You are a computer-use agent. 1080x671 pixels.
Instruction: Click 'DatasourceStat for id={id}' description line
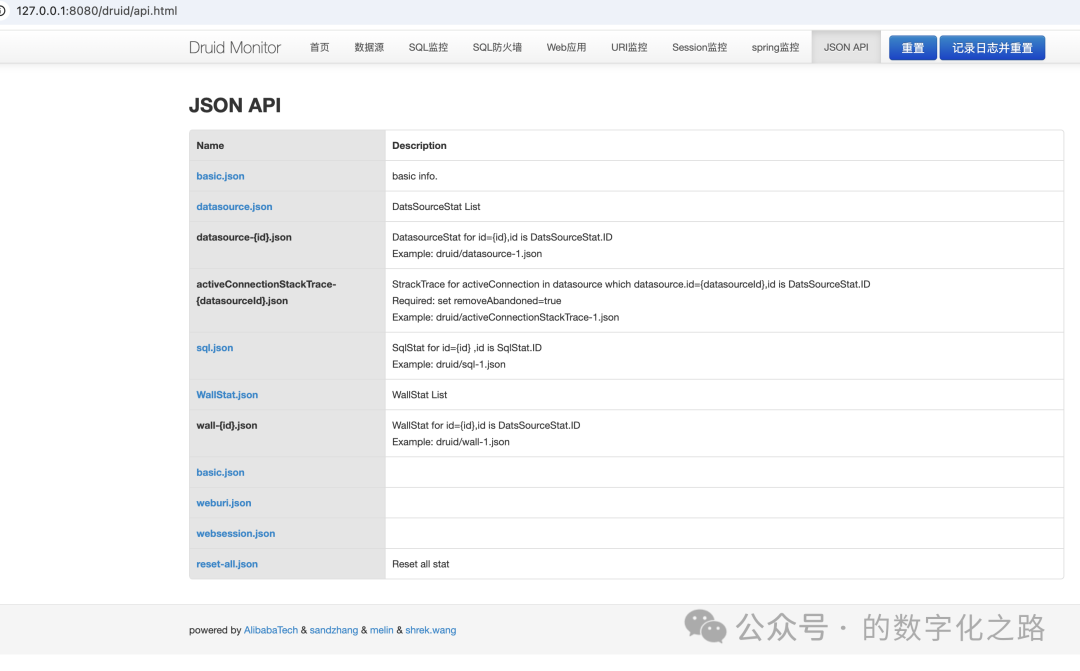(x=502, y=237)
